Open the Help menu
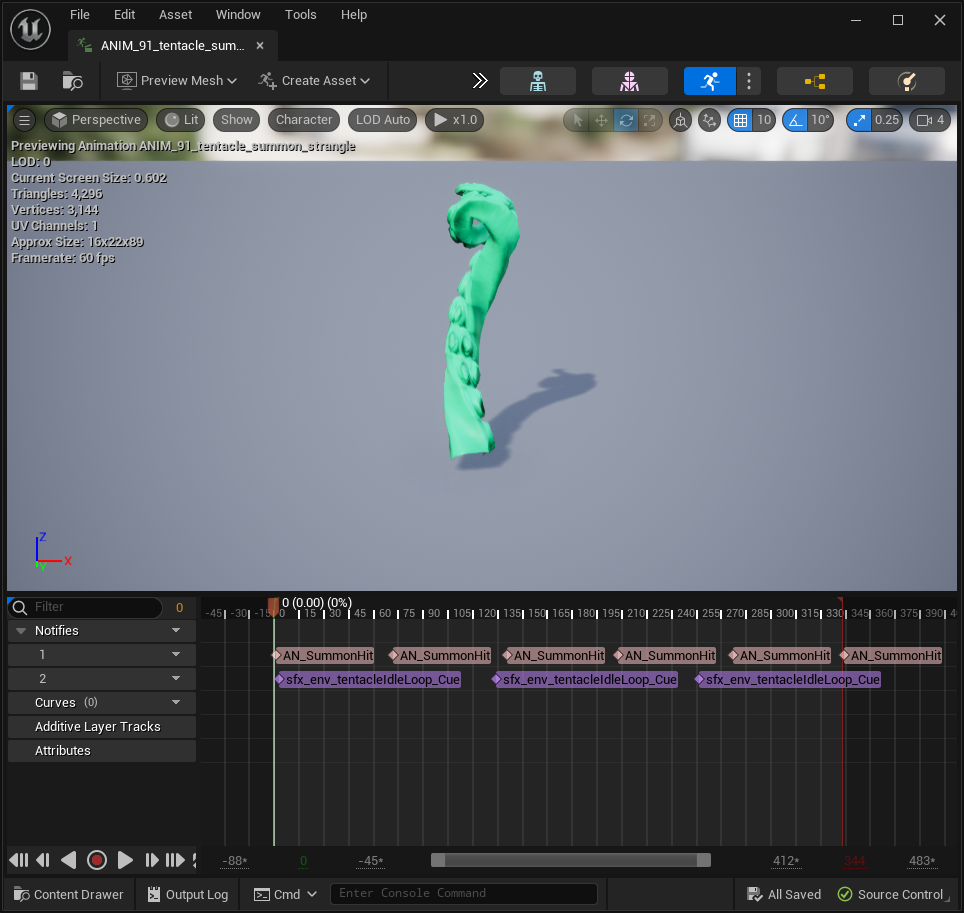 [x=354, y=15]
